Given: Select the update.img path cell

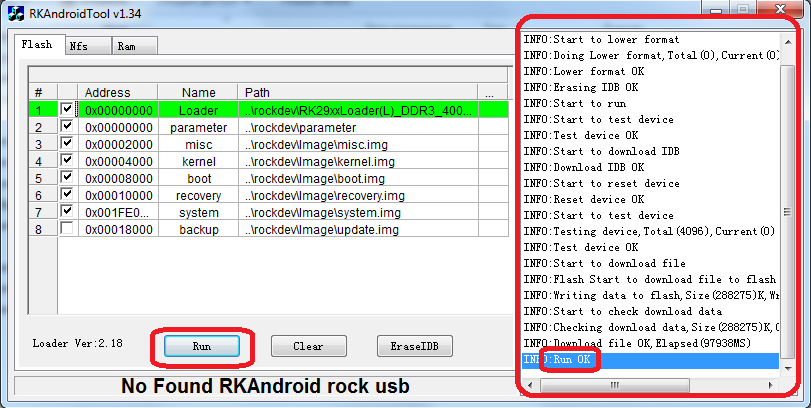Looking at the screenshot, I should coord(358,229).
